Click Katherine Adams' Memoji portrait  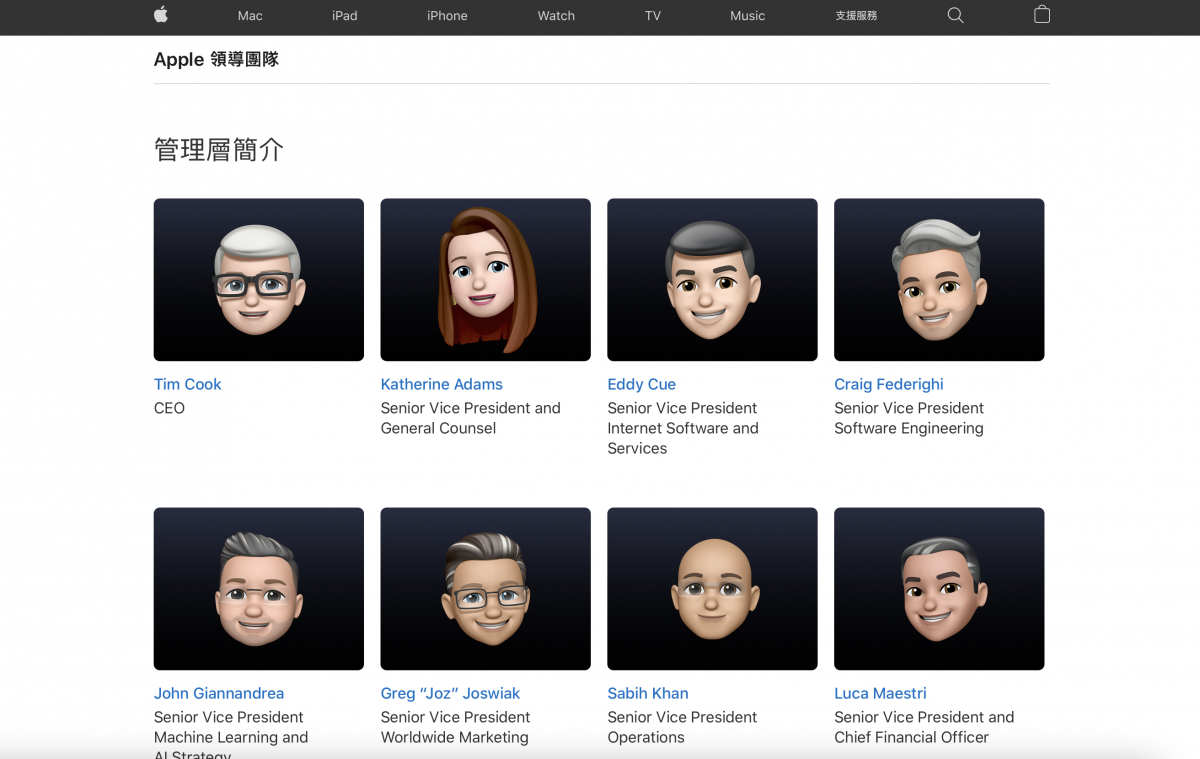485,279
